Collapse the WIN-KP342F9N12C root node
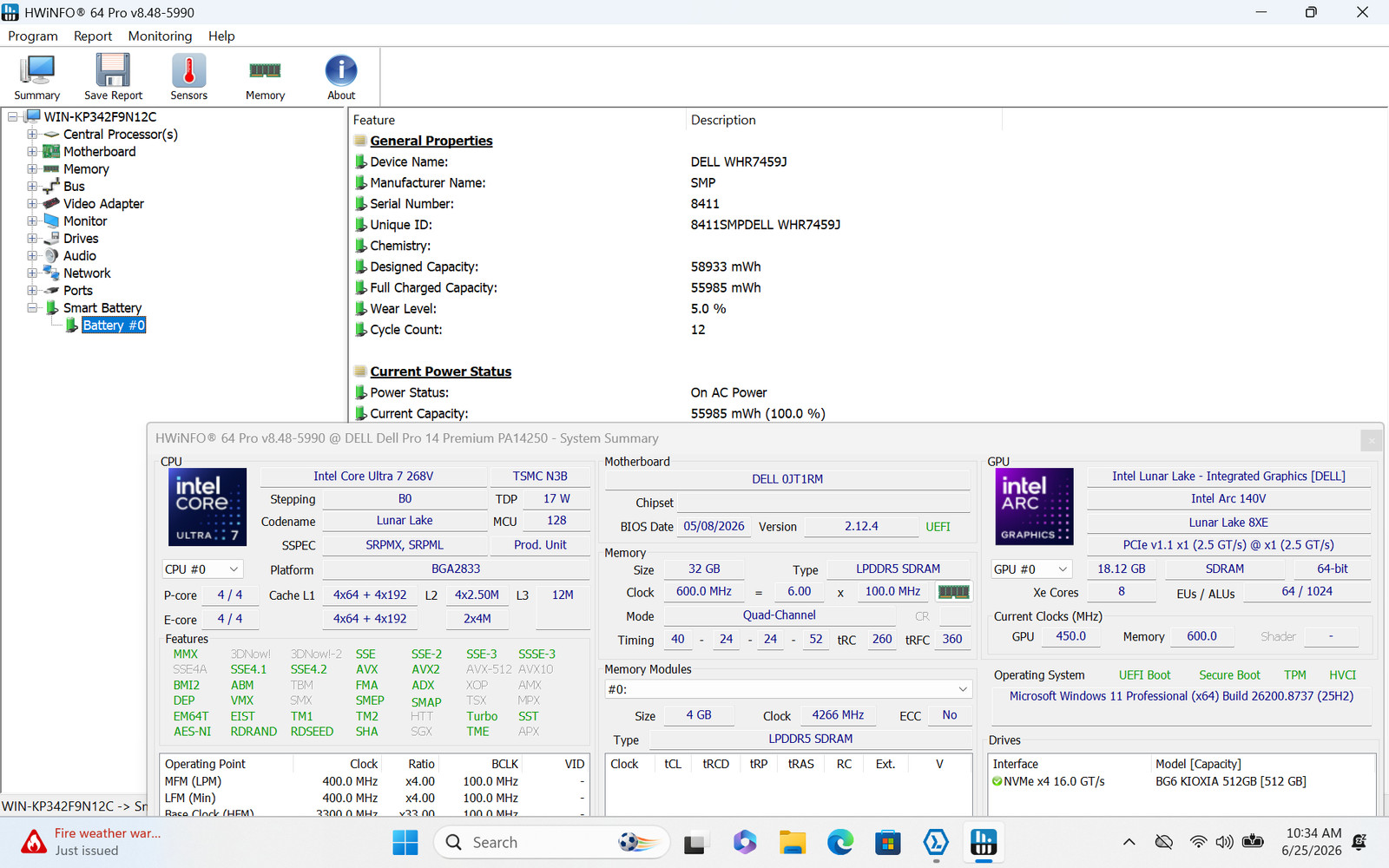 (13, 117)
